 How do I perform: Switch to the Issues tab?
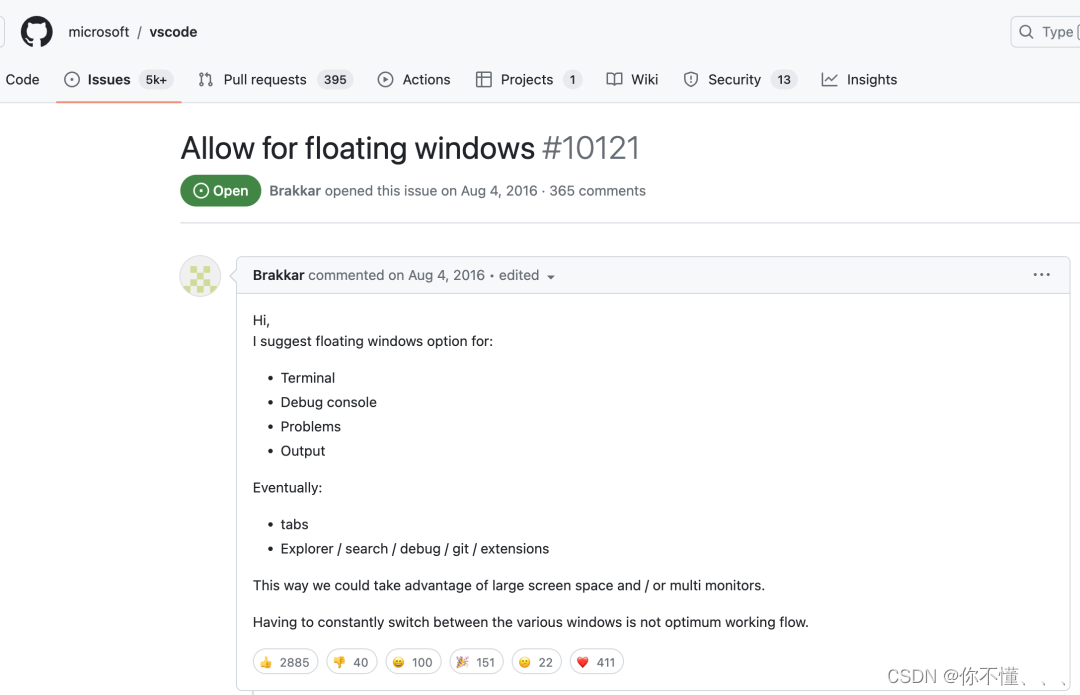(118, 80)
